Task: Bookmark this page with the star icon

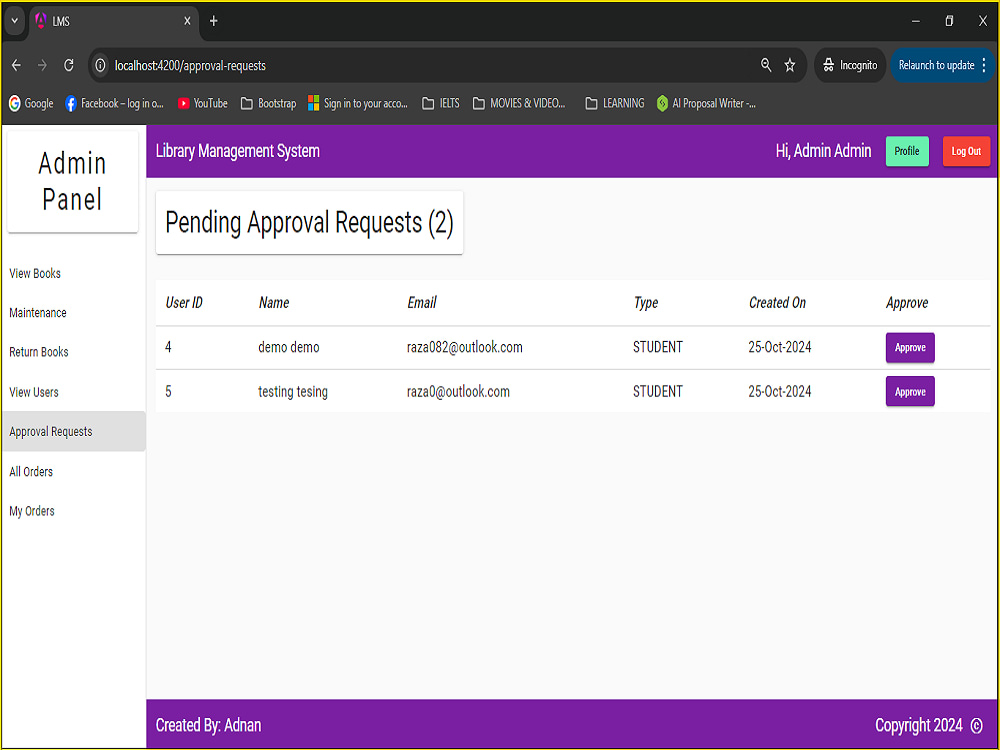Action: [790, 65]
